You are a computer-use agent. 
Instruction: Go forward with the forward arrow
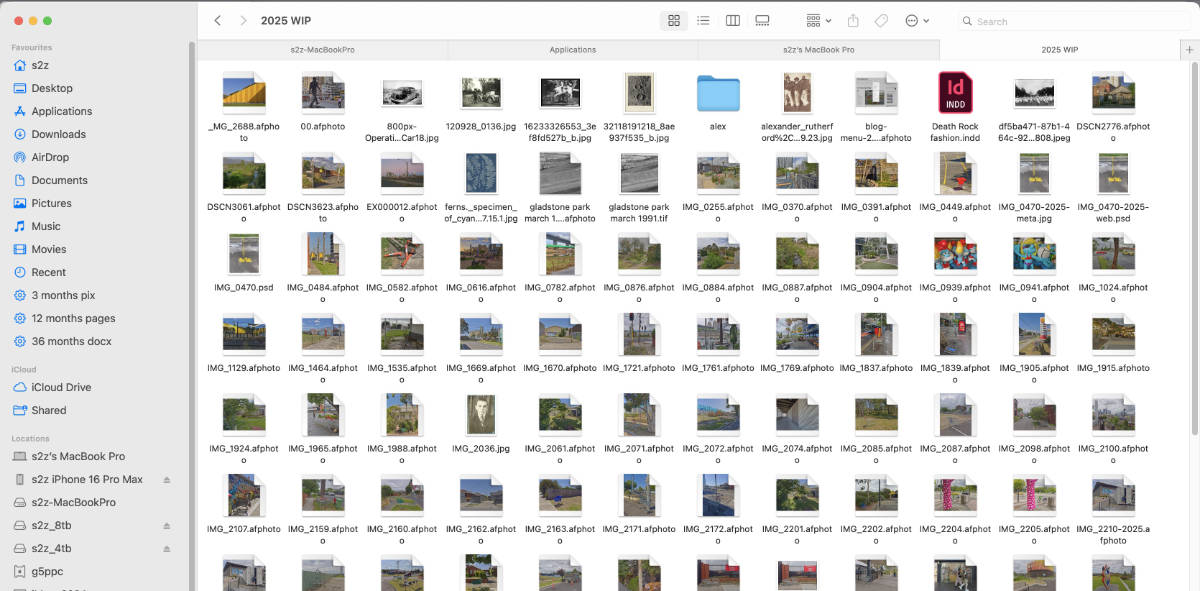tap(243, 20)
